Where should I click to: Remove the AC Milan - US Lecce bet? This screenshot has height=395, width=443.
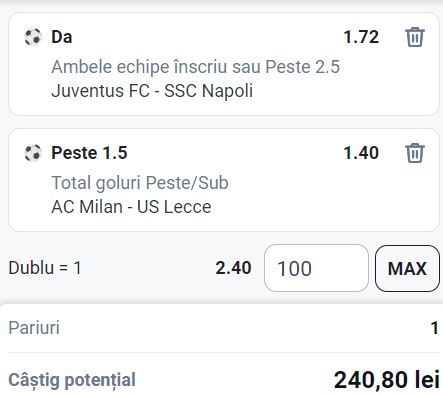(415, 153)
